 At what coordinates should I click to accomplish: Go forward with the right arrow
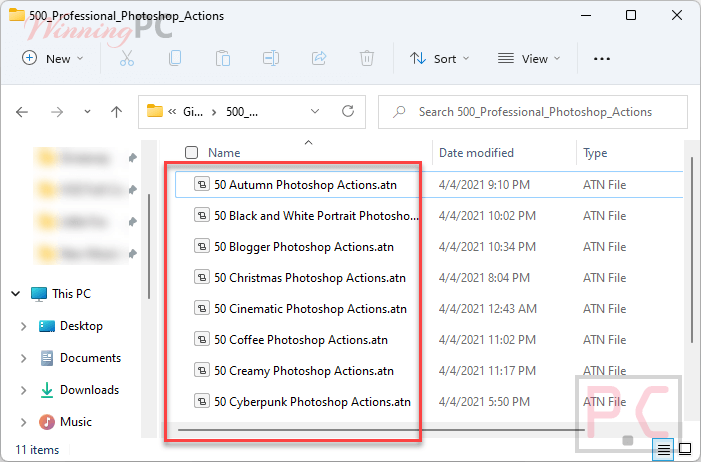coord(57,112)
